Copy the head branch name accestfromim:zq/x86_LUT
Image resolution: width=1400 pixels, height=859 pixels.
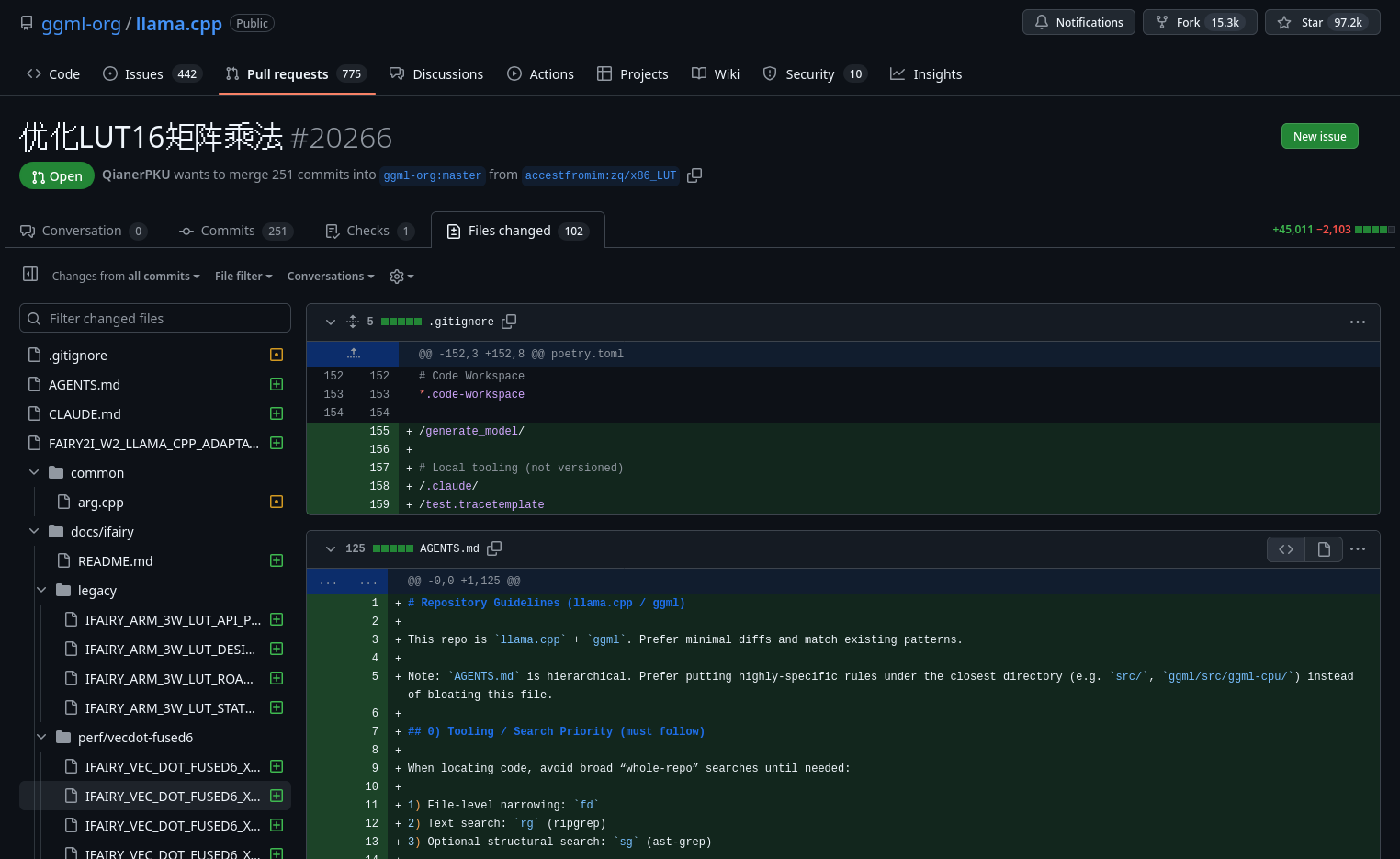[694, 175]
